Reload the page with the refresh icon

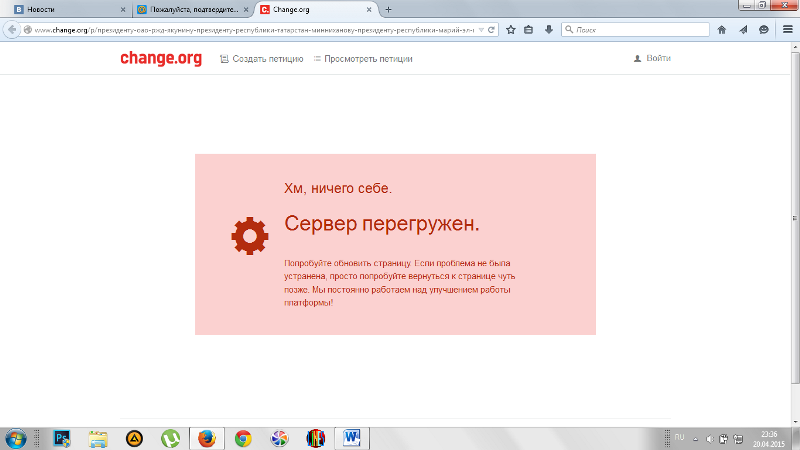pyautogui.click(x=491, y=30)
